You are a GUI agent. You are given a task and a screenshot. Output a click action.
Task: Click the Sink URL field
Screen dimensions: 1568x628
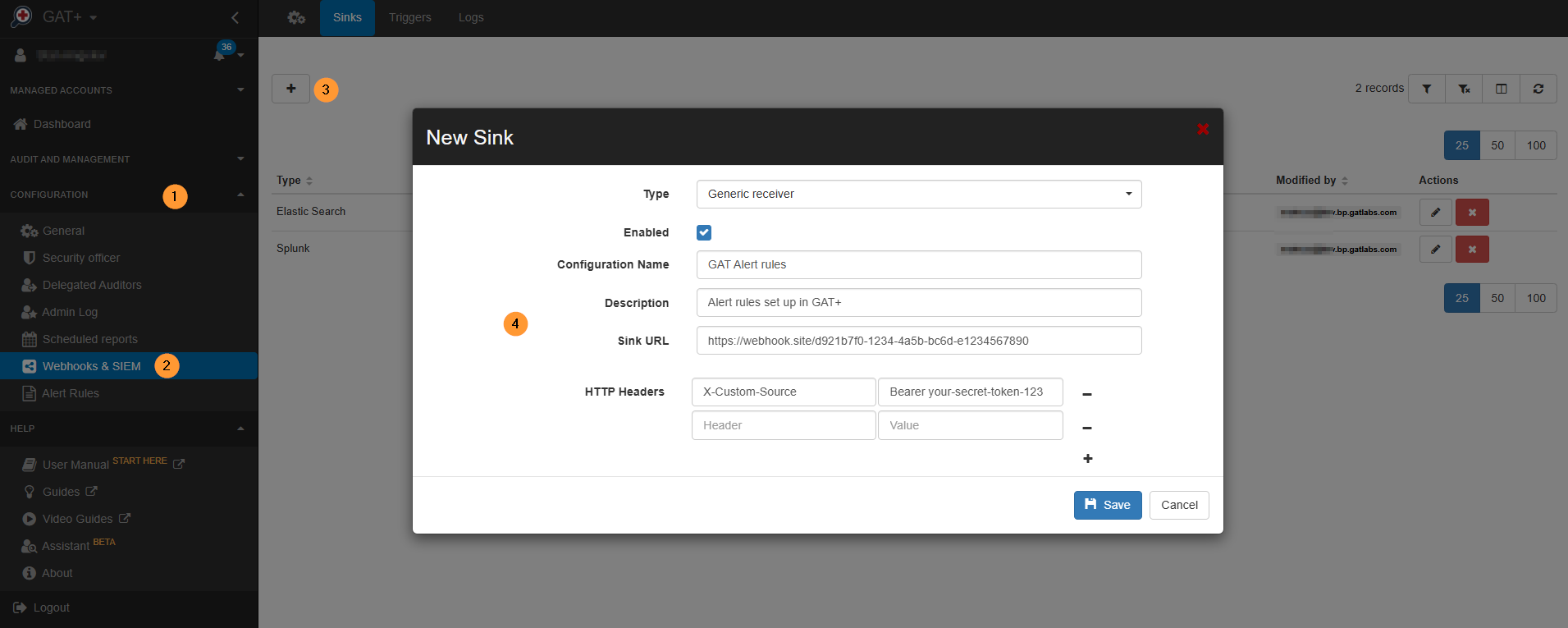[919, 341]
